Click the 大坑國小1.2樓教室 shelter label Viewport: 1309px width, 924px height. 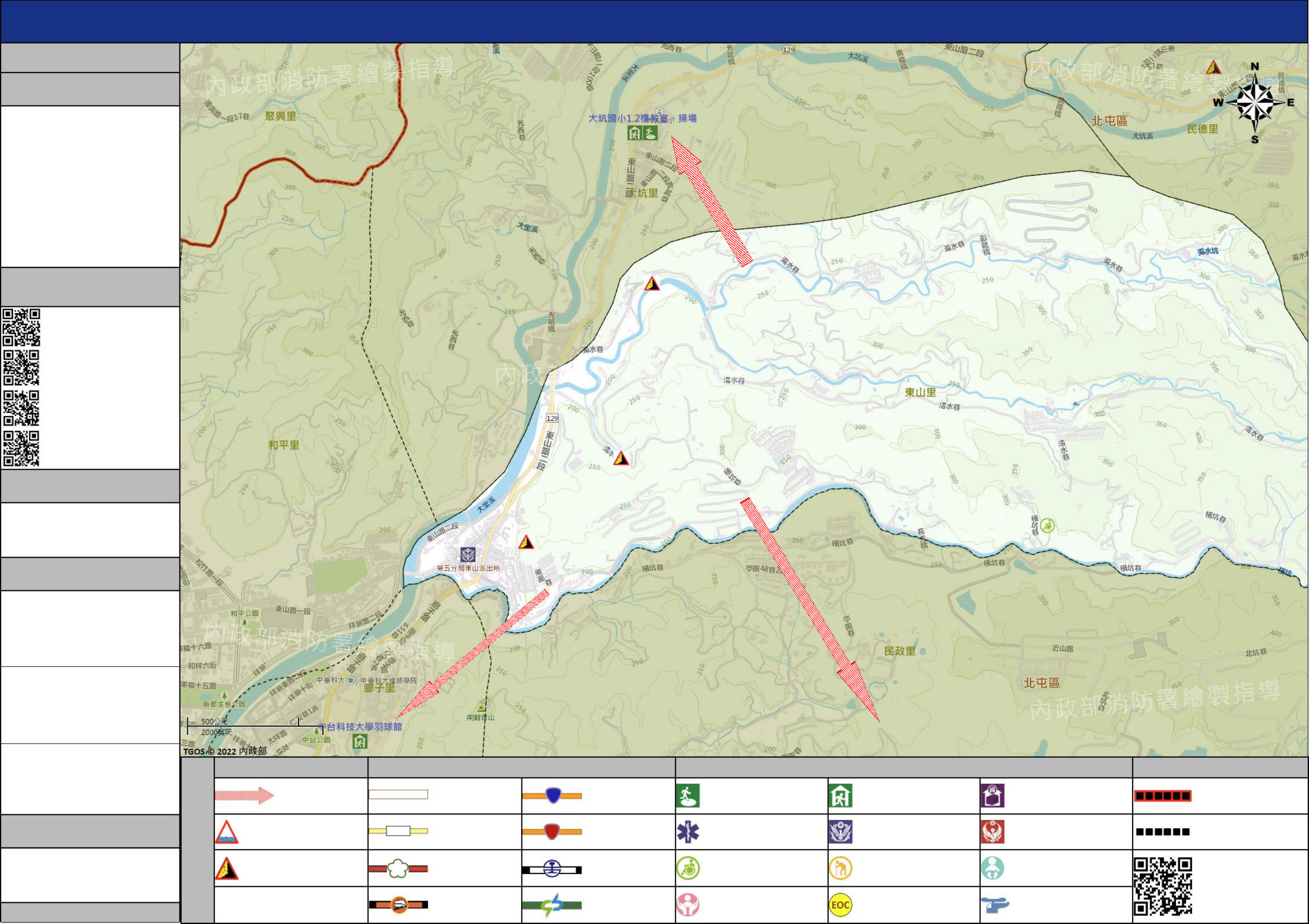tap(628, 118)
